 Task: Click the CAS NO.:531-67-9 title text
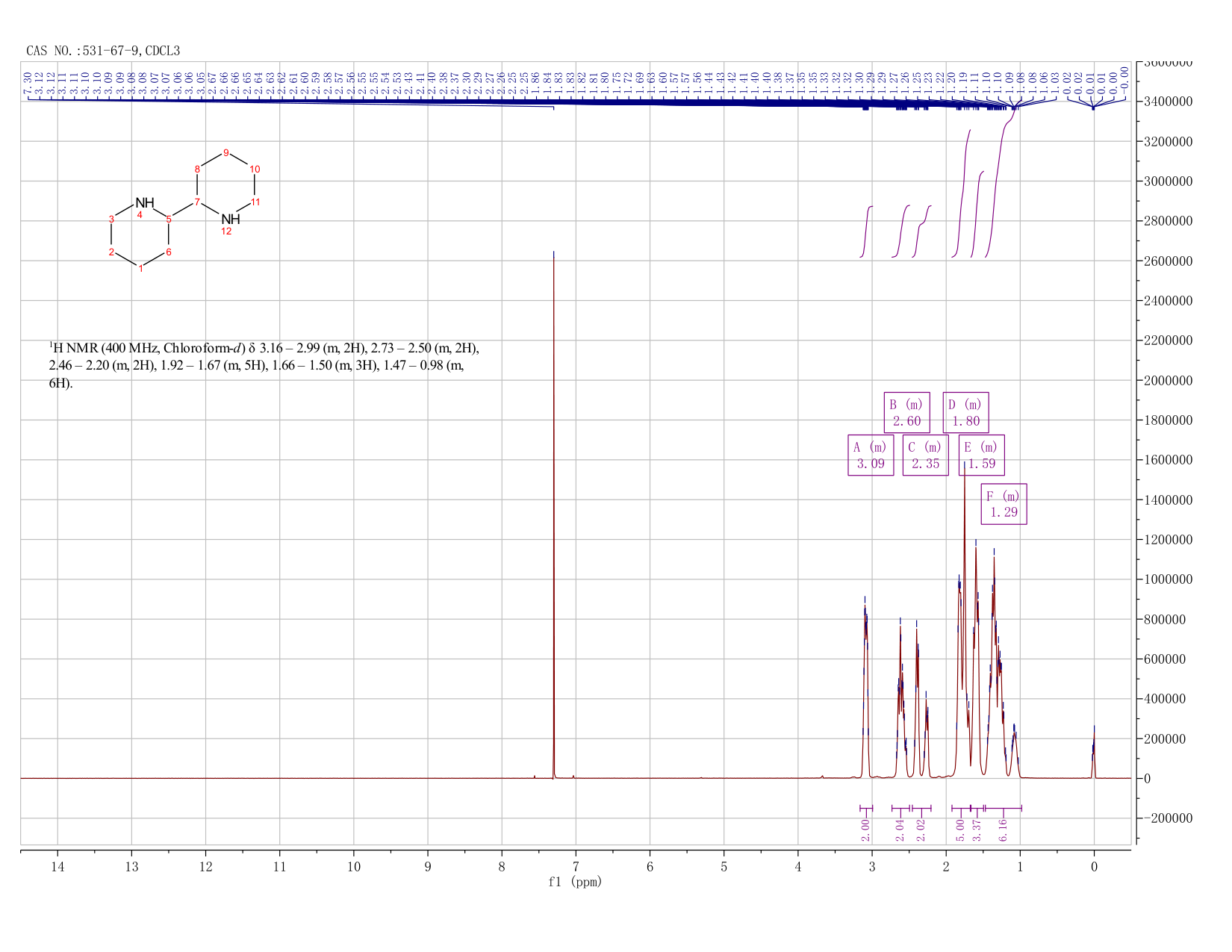[x=103, y=51]
